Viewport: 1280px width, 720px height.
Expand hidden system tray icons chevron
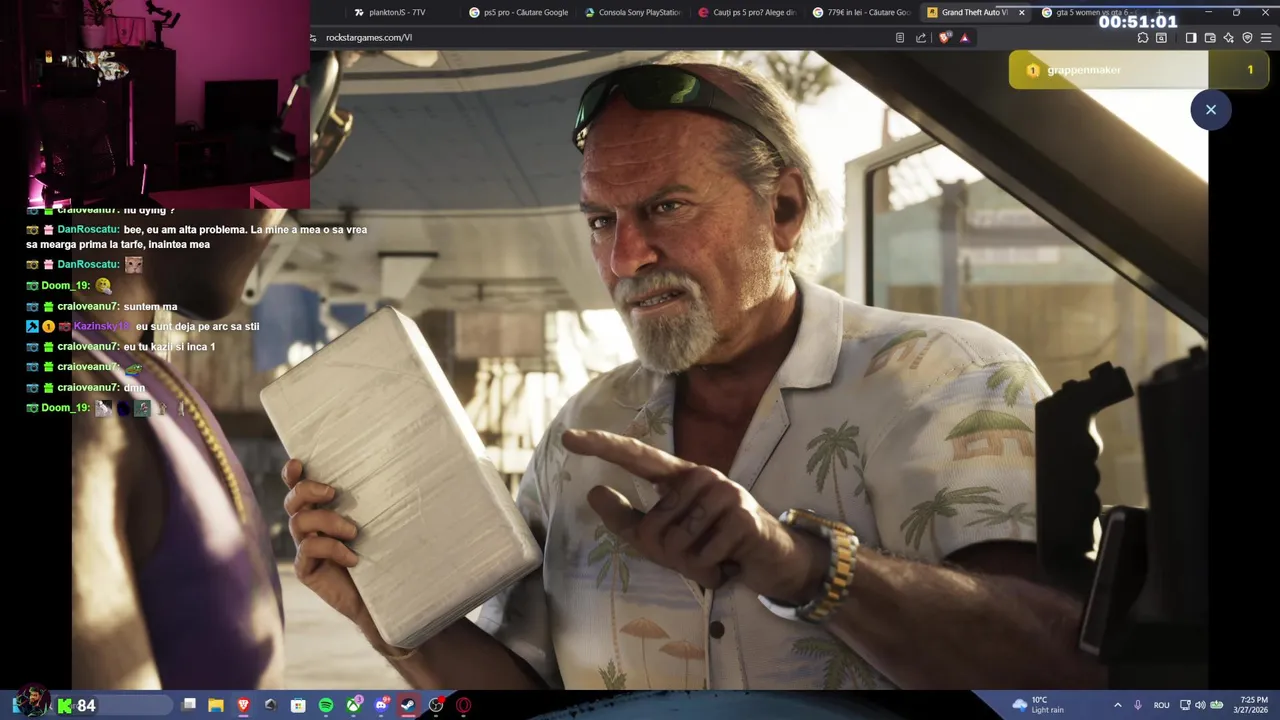coord(1117,705)
